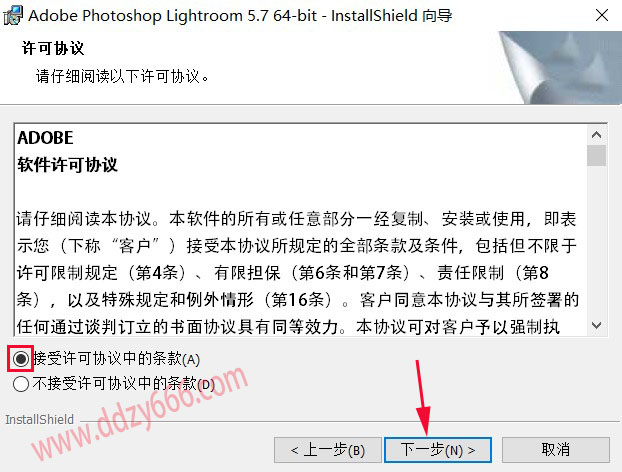Viewport: 622px width, 472px height.
Task: Click the ADOBE heading in license text
Action: 45,138
